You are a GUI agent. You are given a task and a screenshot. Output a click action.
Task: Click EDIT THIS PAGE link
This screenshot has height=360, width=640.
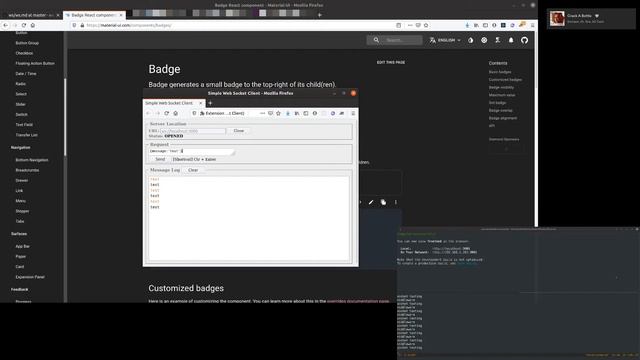pos(391,62)
